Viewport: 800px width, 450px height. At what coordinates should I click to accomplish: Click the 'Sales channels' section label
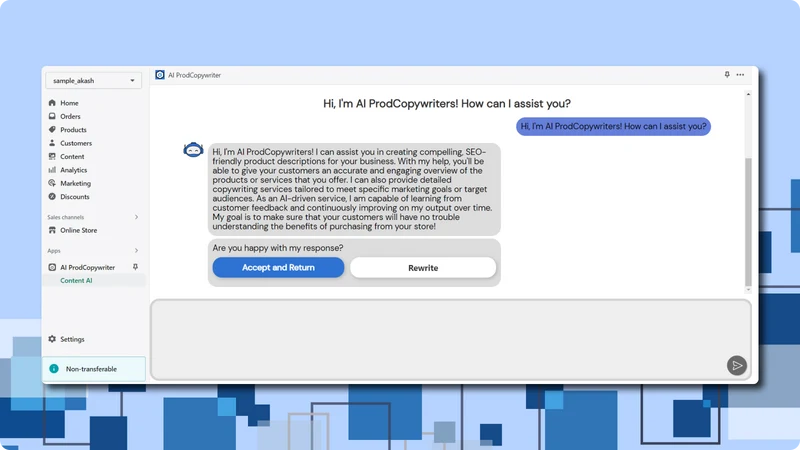(x=66, y=217)
